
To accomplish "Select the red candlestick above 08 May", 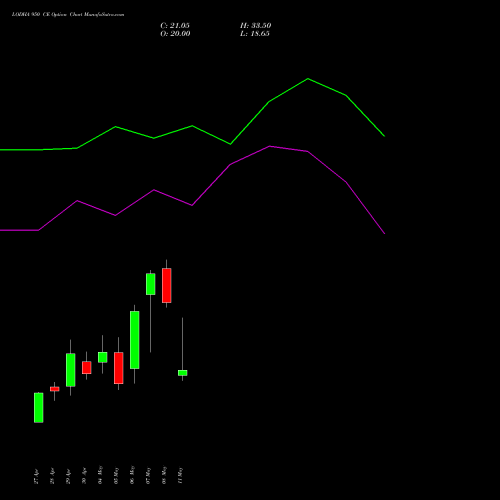I will click(x=167, y=286).
